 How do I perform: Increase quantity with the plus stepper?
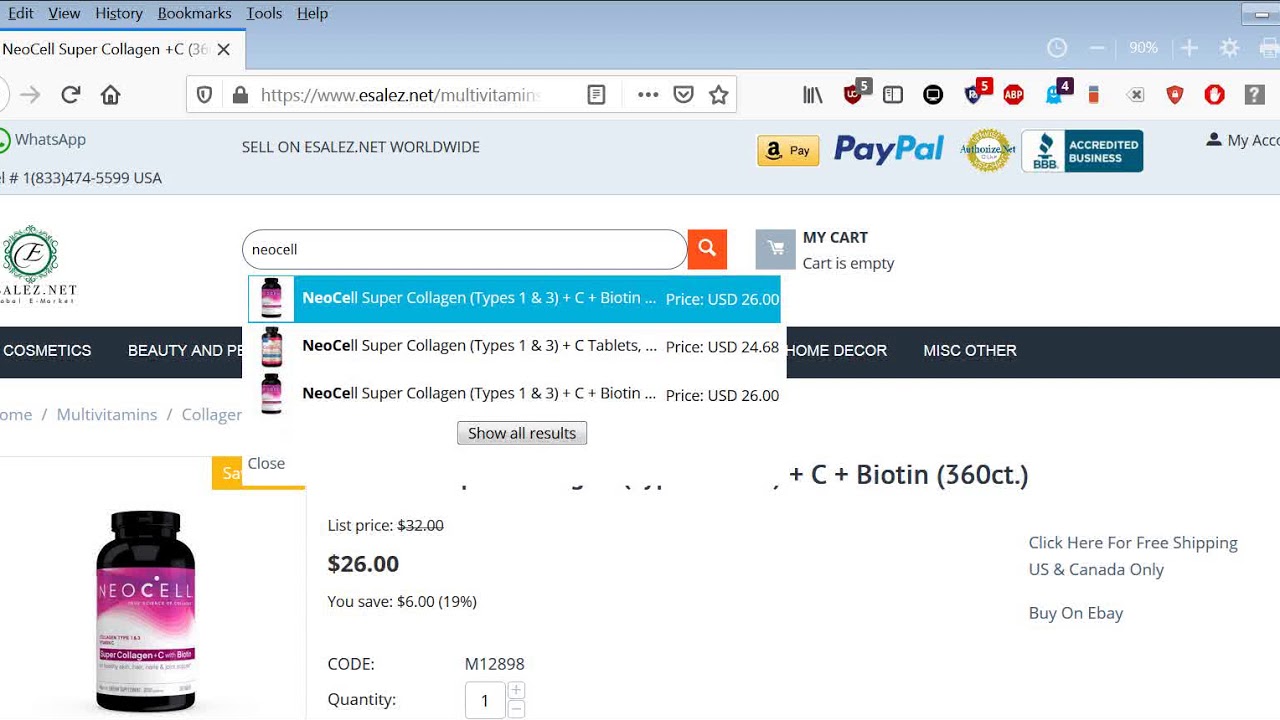516,690
